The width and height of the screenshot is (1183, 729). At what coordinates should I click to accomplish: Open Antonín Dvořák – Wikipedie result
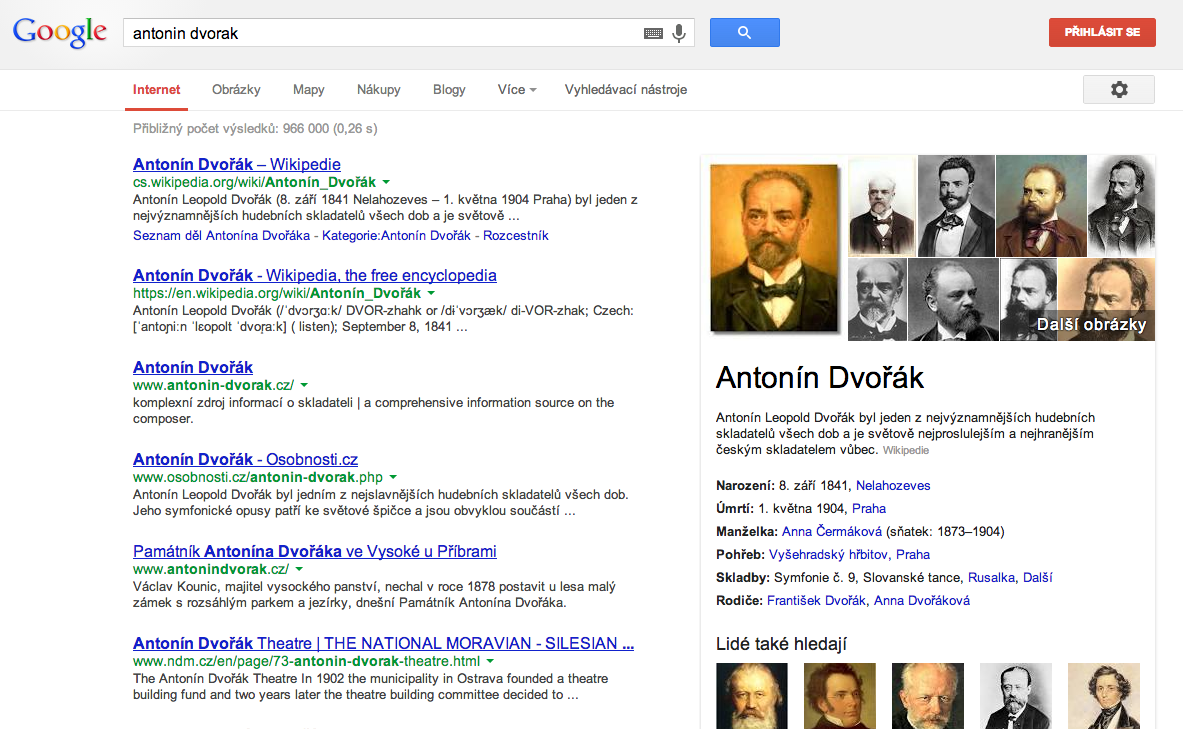pyautogui.click(x=237, y=165)
